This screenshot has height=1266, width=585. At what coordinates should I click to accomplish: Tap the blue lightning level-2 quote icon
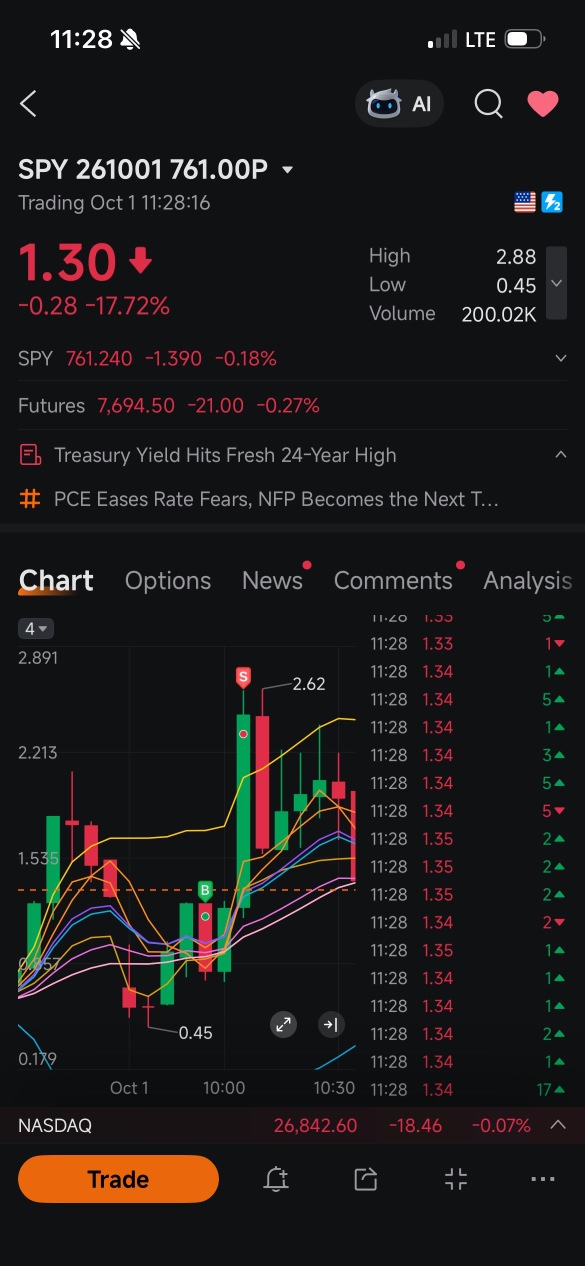tap(552, 203)
